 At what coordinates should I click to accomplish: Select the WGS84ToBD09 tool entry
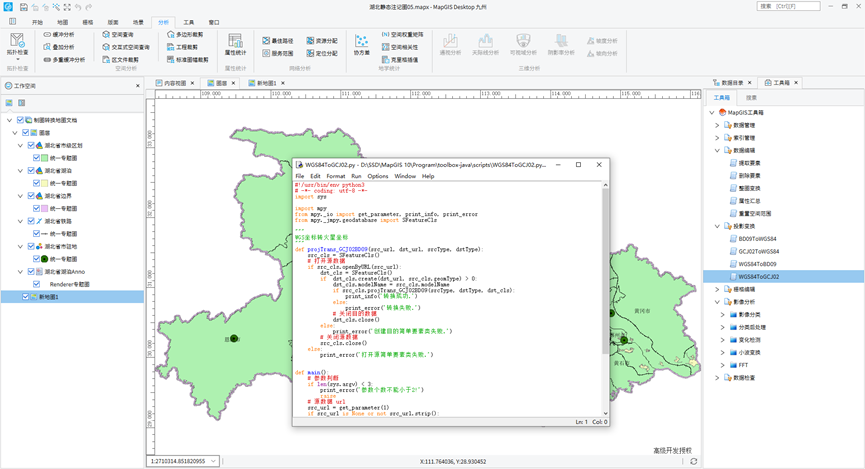tap(759, 264)
